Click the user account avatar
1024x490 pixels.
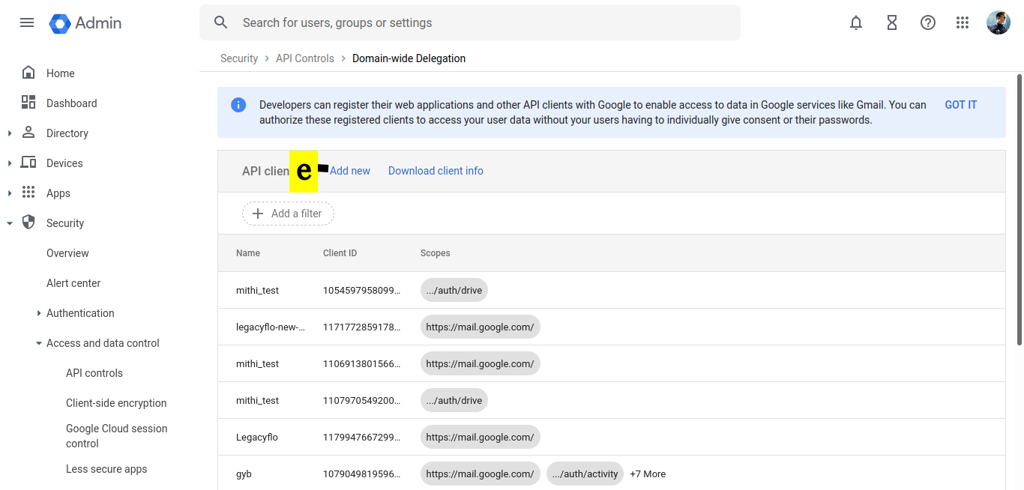coord(998,22)
